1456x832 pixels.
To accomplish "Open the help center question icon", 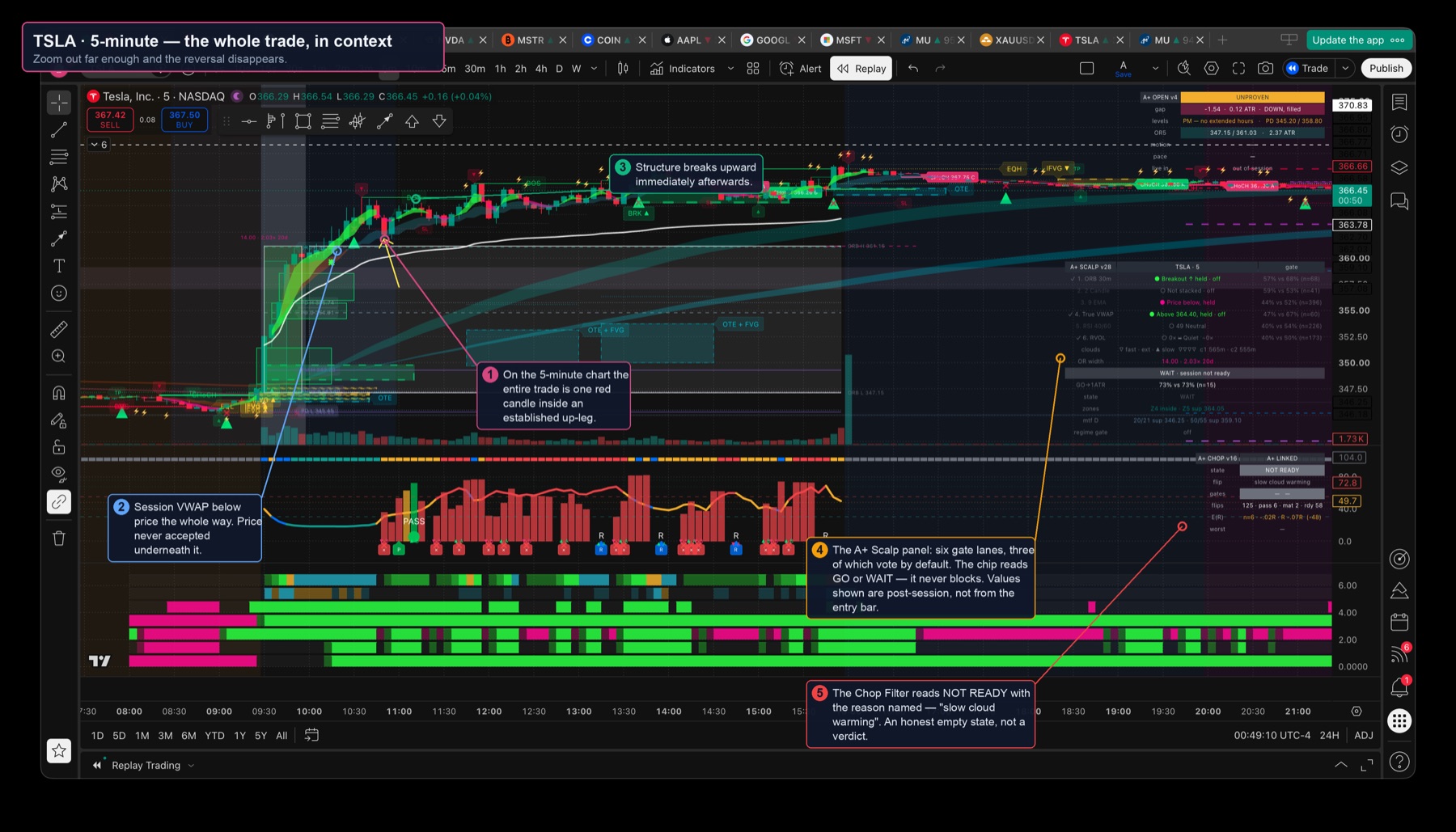I will (1399, 762).
